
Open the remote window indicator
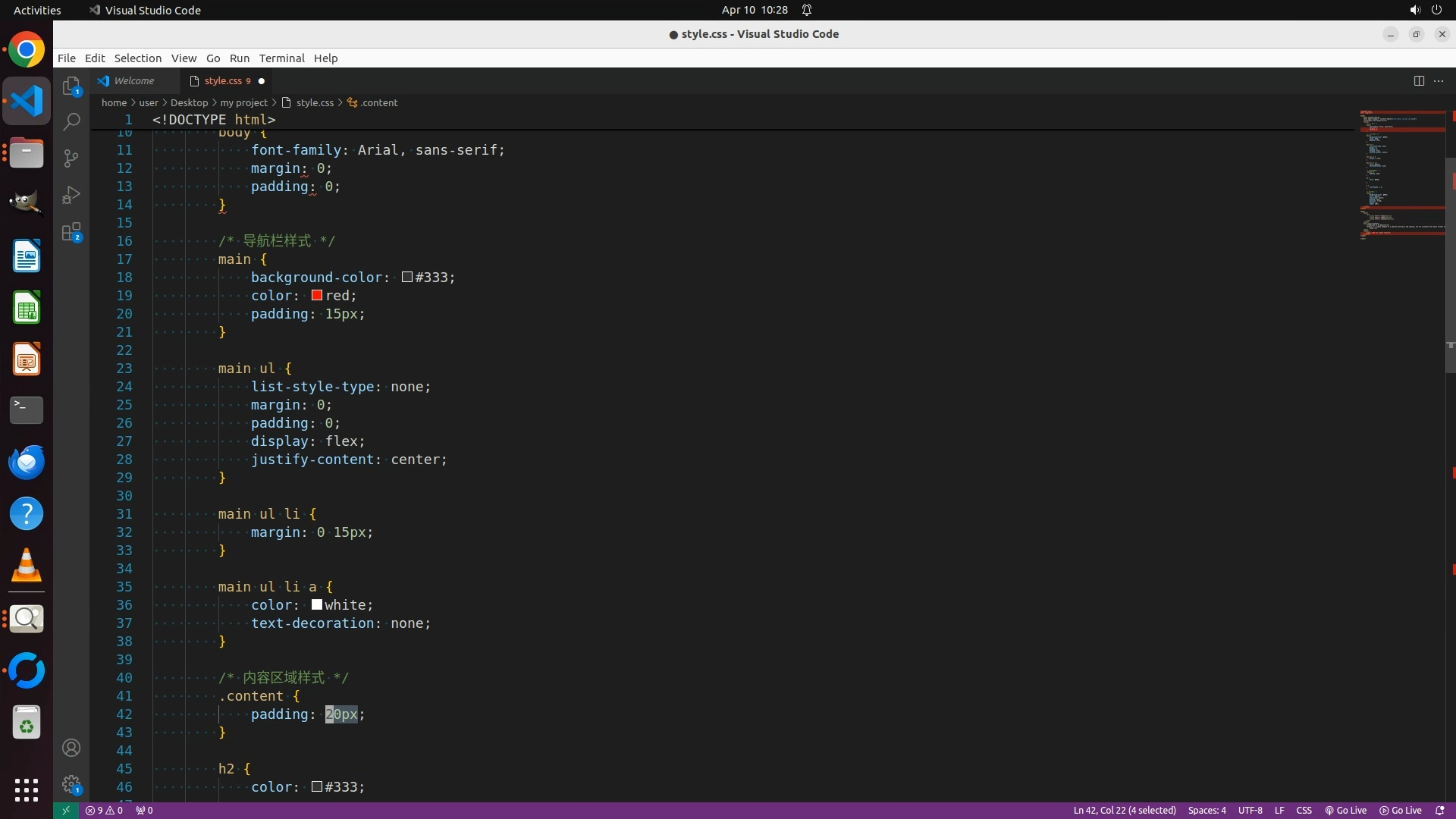(66, 811)
